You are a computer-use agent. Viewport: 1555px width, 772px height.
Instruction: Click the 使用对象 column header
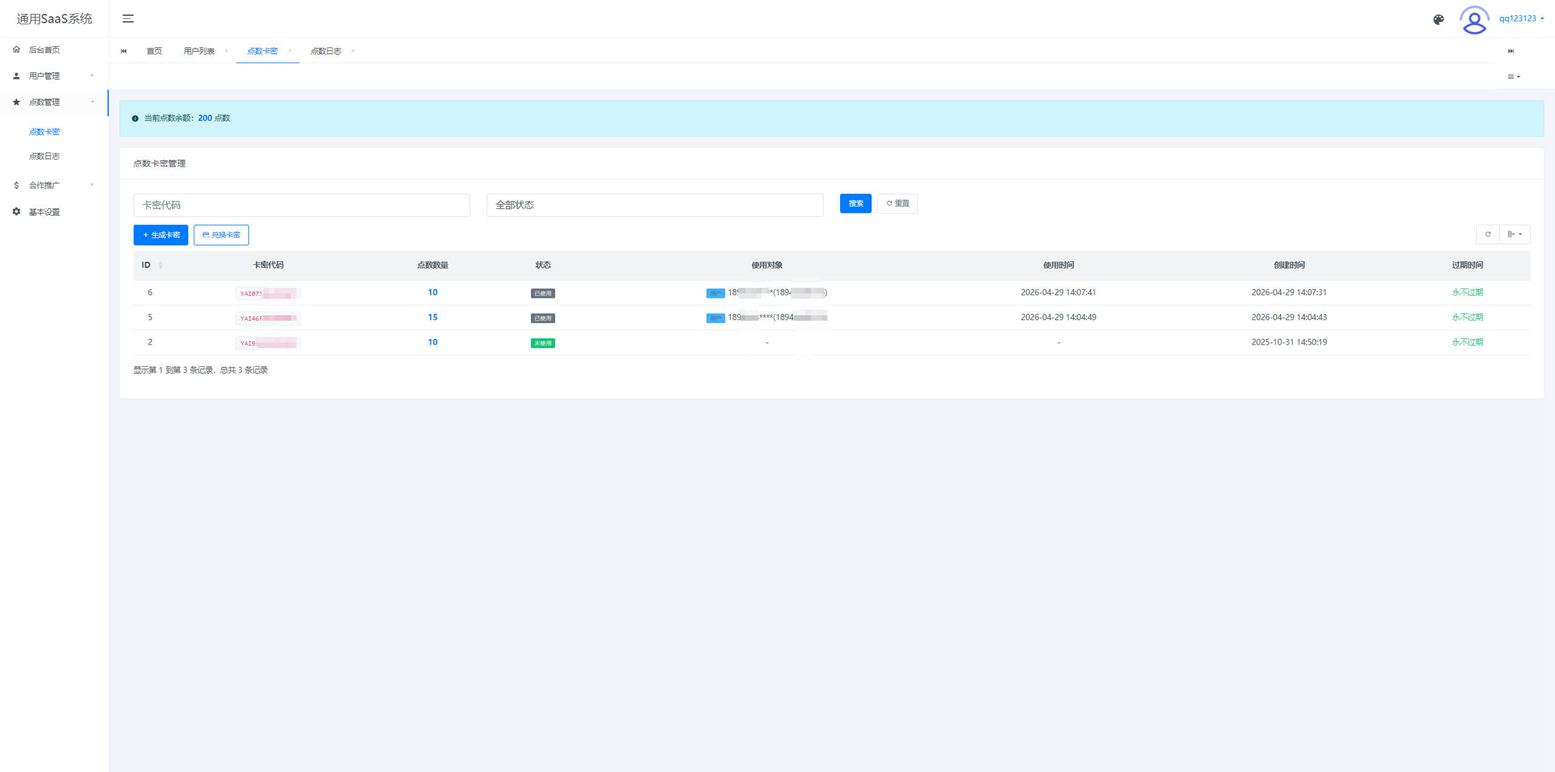point(767,265)
